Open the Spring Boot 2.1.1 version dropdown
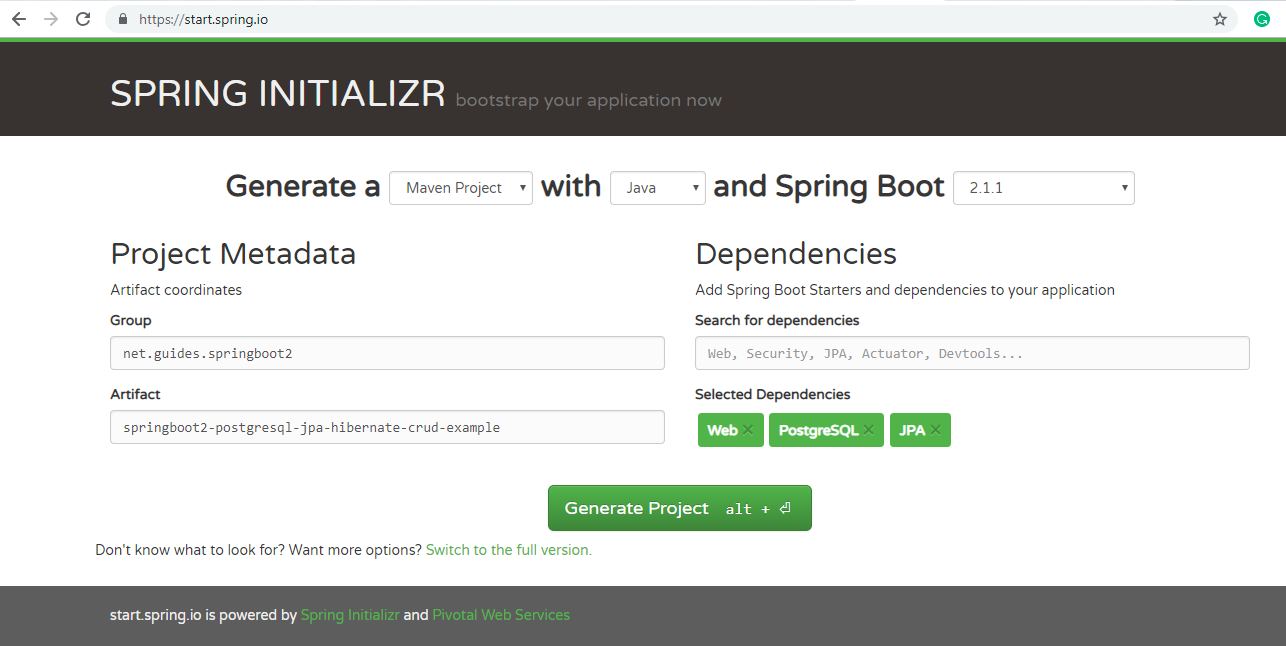Viewport: 1286px width, 646px height. 1044,188
